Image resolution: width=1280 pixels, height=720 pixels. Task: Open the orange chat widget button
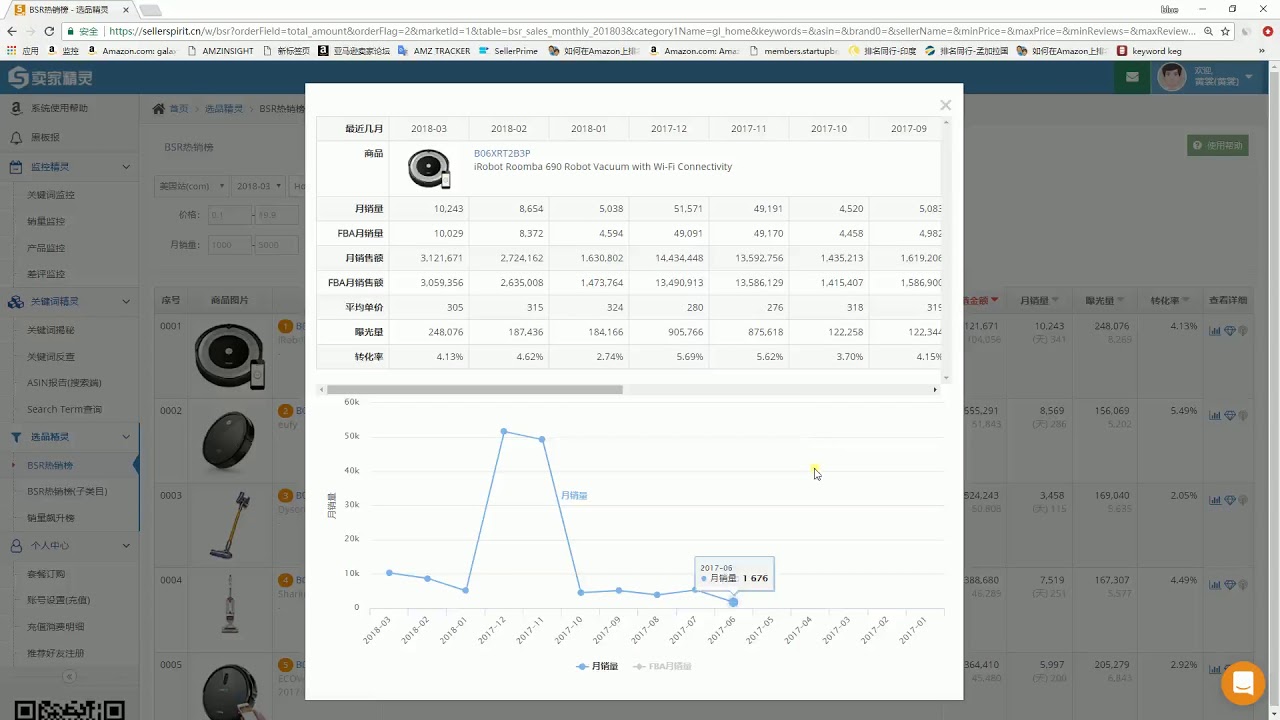click(x=1243, y=684)
